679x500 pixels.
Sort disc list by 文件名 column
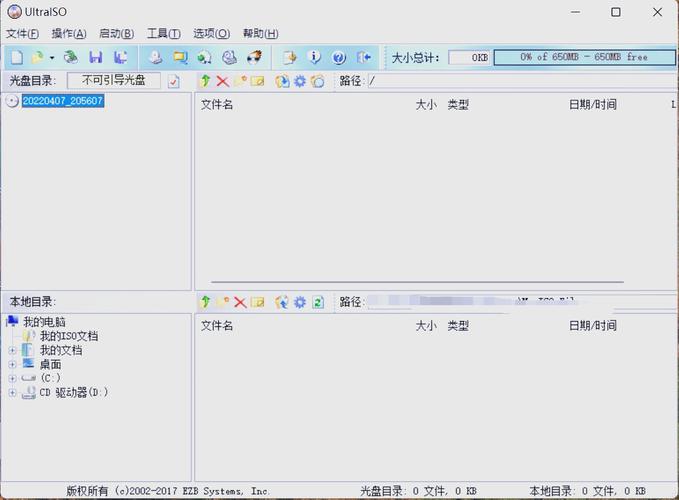coord(217,104)
